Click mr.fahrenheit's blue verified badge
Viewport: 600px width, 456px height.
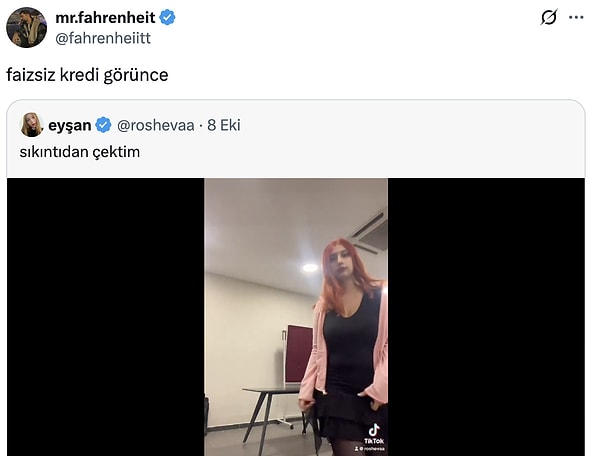coord(168,17)
